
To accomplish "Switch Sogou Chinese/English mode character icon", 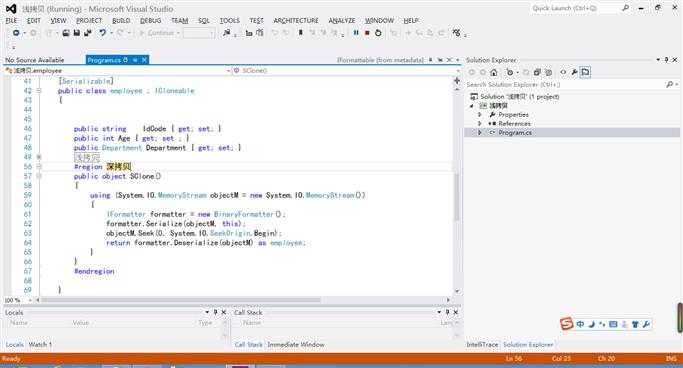I will coord(580,324).
